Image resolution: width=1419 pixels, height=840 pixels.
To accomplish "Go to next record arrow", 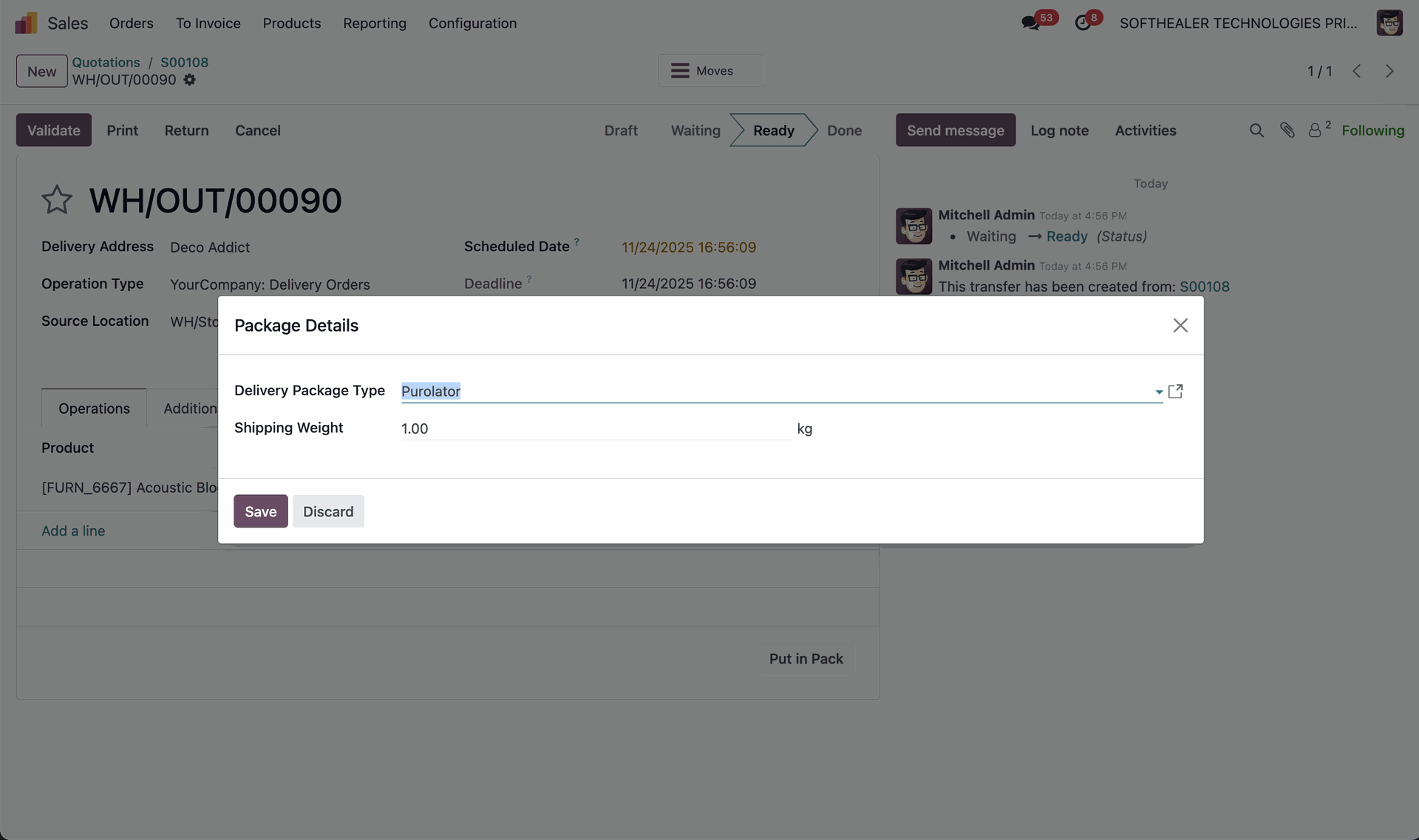I will (x=1389, y=71).
